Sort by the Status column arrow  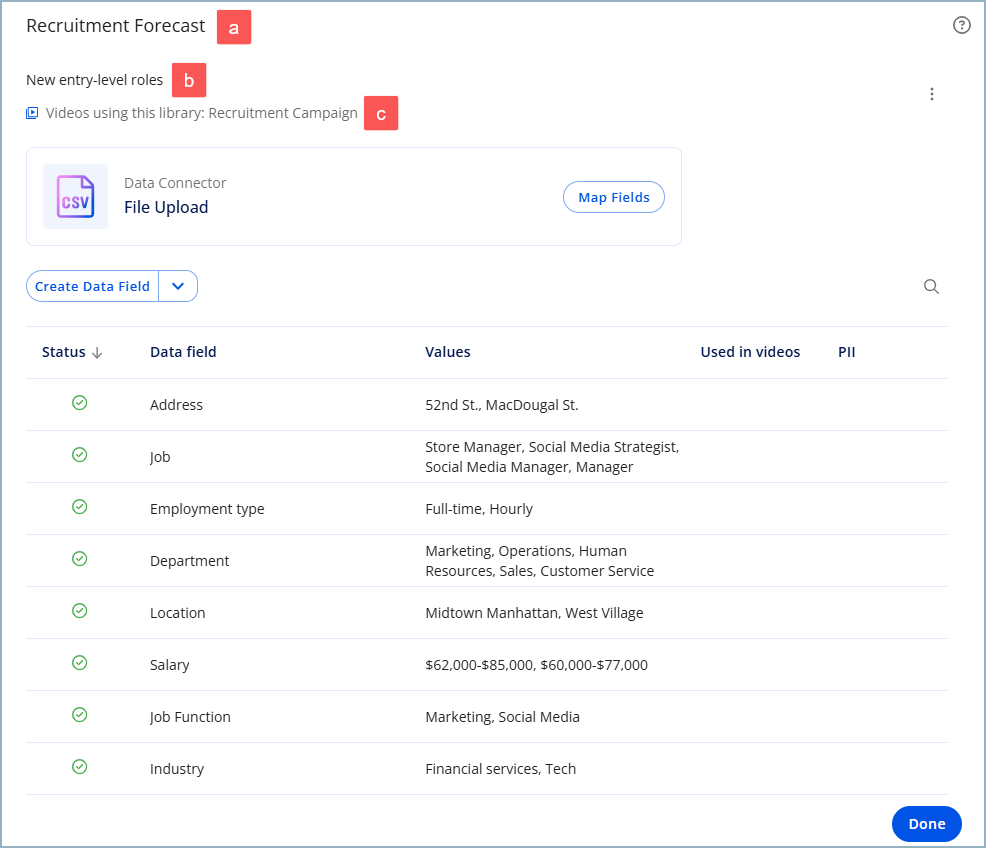coord(97,353)
